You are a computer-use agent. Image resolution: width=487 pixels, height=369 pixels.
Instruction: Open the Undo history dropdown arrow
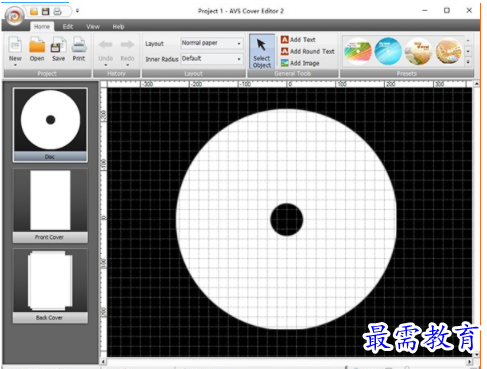pos(106,65)
